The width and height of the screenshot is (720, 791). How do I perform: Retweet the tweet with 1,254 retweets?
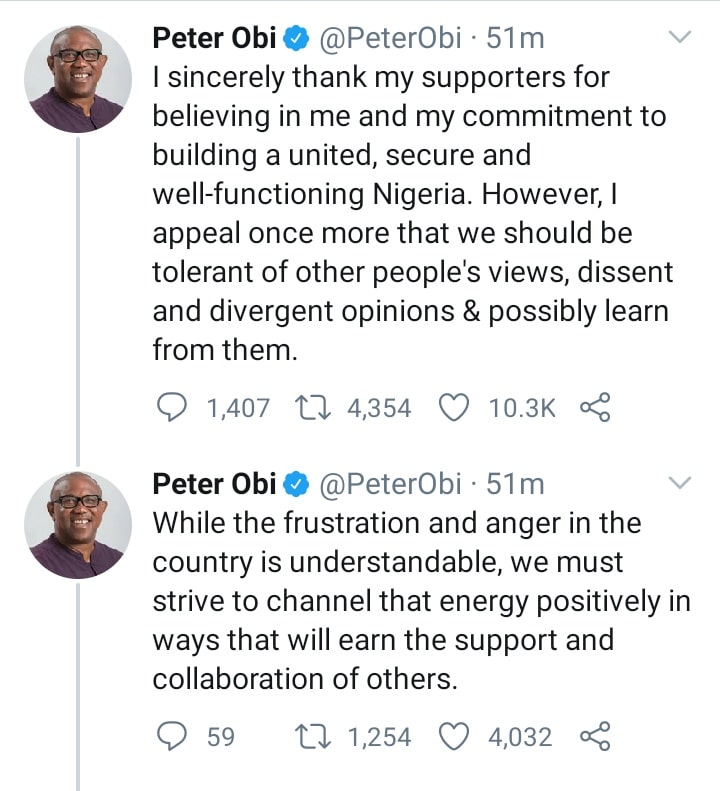[x=313, y=737]
